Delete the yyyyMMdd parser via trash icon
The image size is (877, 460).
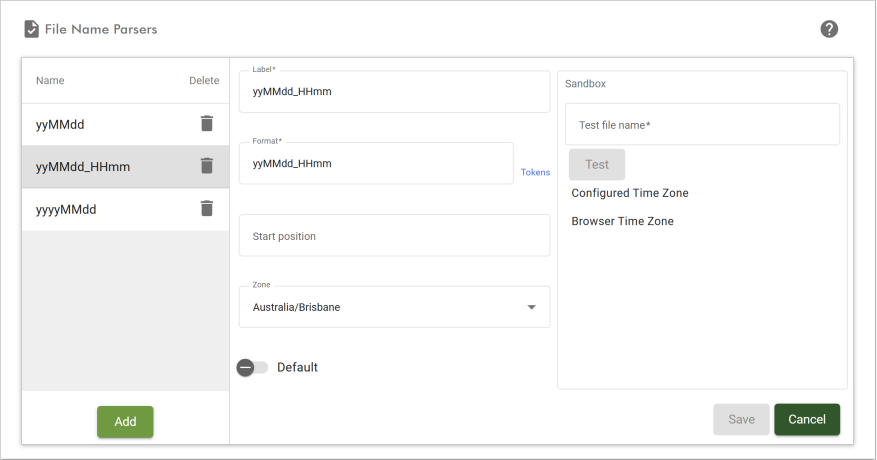(207, 208)
